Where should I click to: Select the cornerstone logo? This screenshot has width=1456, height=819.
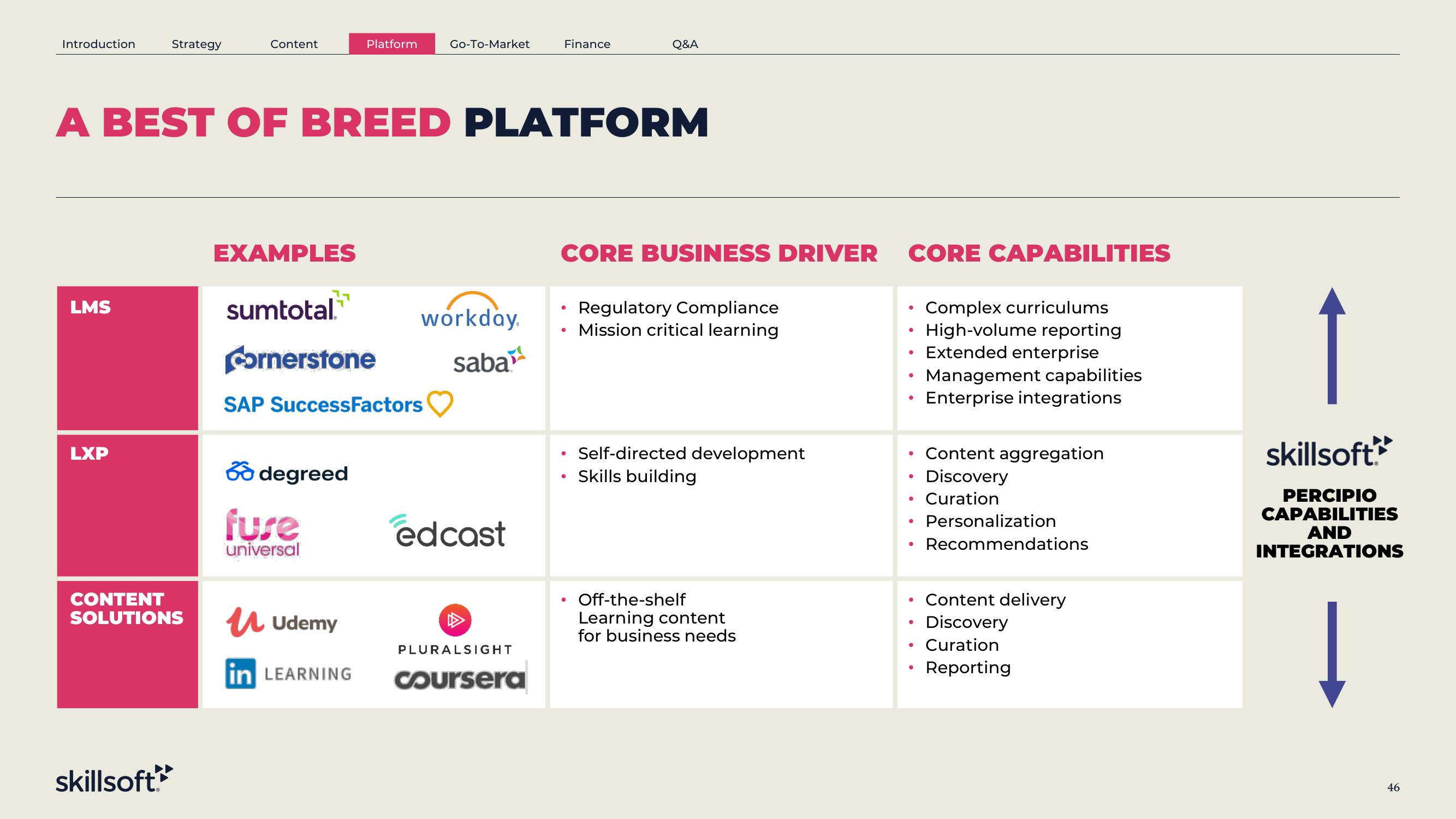pyautogui.click(x=300, y=359)
